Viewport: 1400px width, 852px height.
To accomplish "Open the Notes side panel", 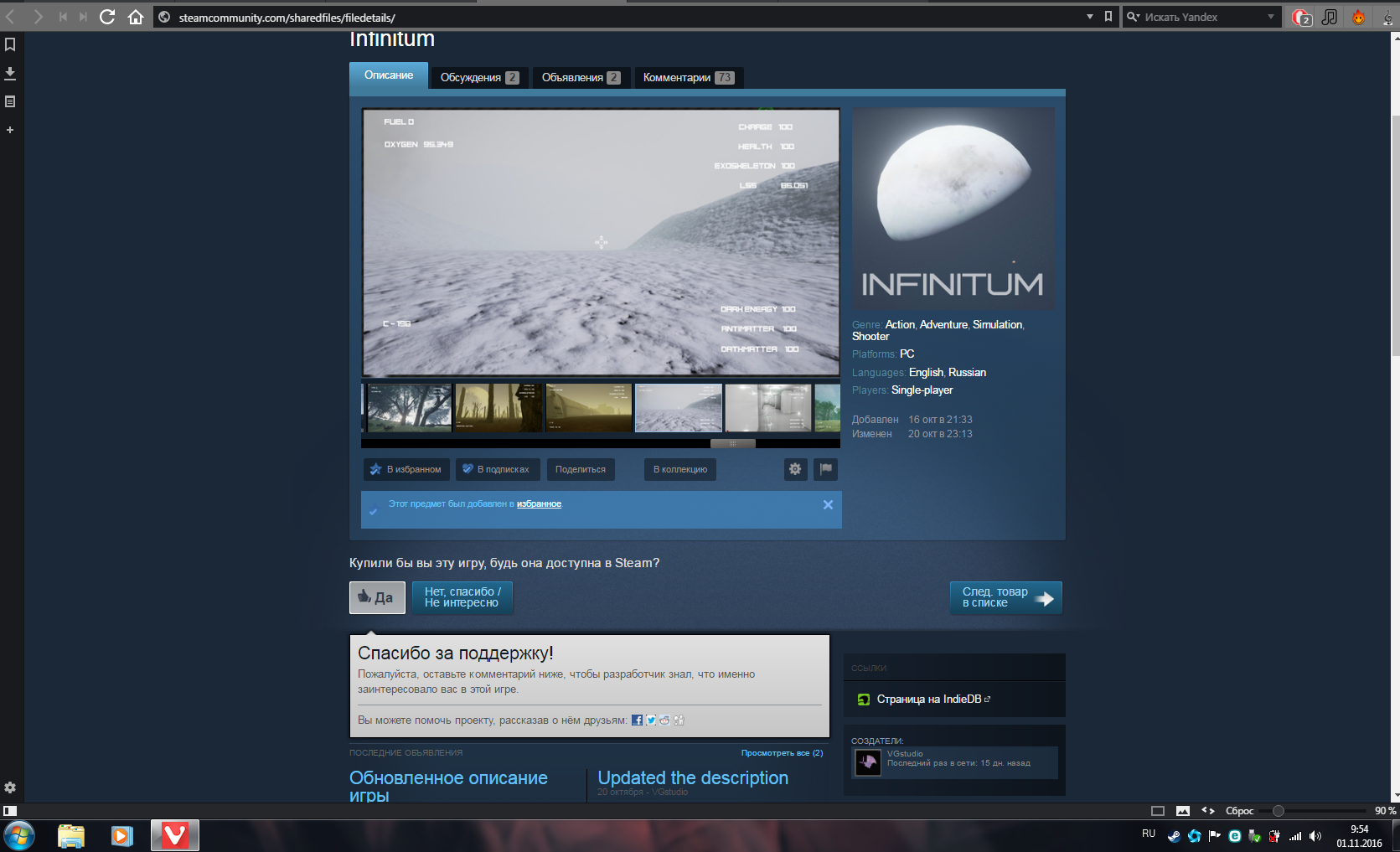I will click(x=10, y=101).
